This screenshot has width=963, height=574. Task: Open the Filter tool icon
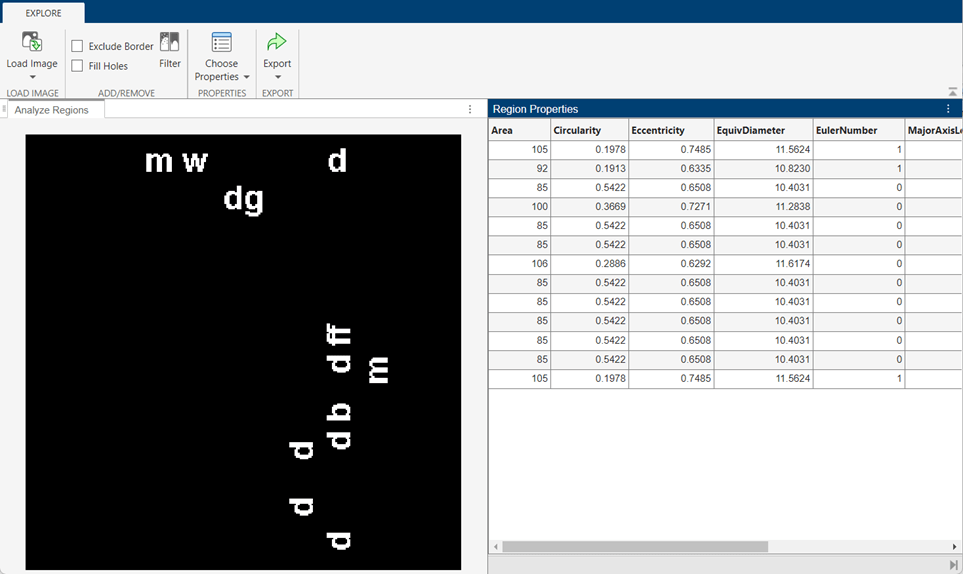pyautogui.click(x=170, y=42)
